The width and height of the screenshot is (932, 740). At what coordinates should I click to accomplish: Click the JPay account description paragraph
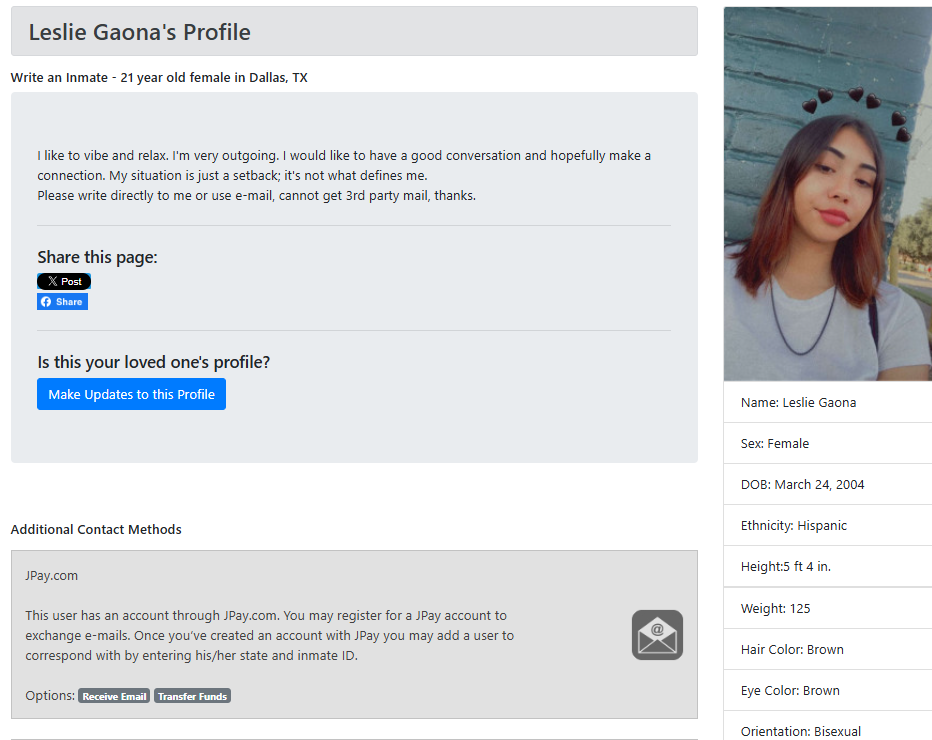pyautogui.click(x=269, y=635)
